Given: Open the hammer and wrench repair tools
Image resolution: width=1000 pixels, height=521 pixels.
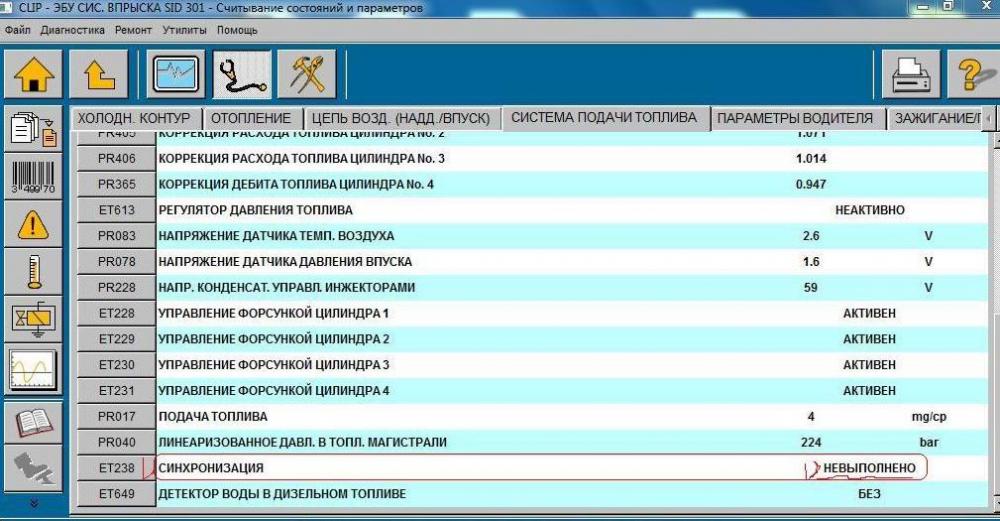Looking at the screenshot, I should click(307, 74).
